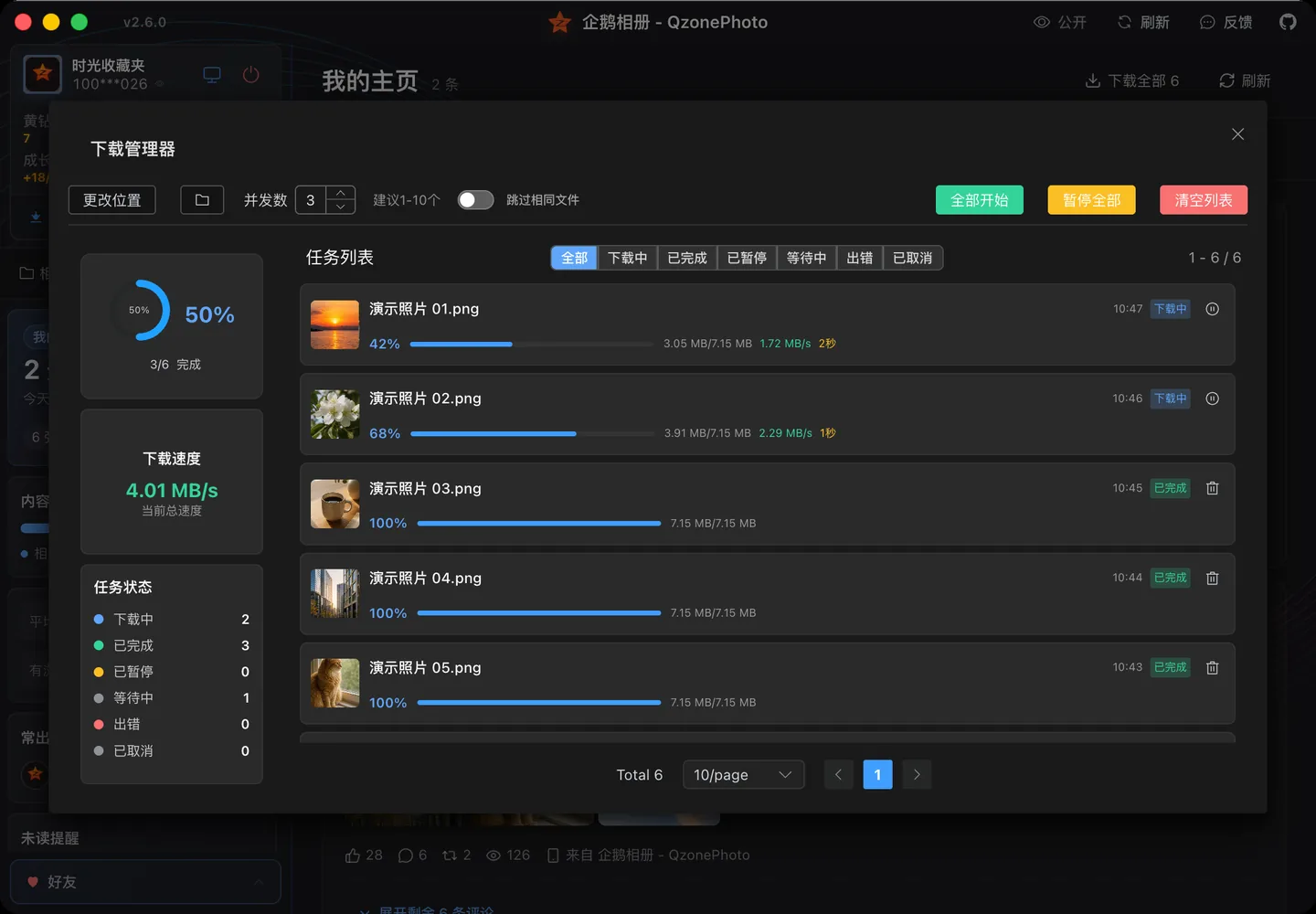Close the download manager dialog

tap(1237, 134)
